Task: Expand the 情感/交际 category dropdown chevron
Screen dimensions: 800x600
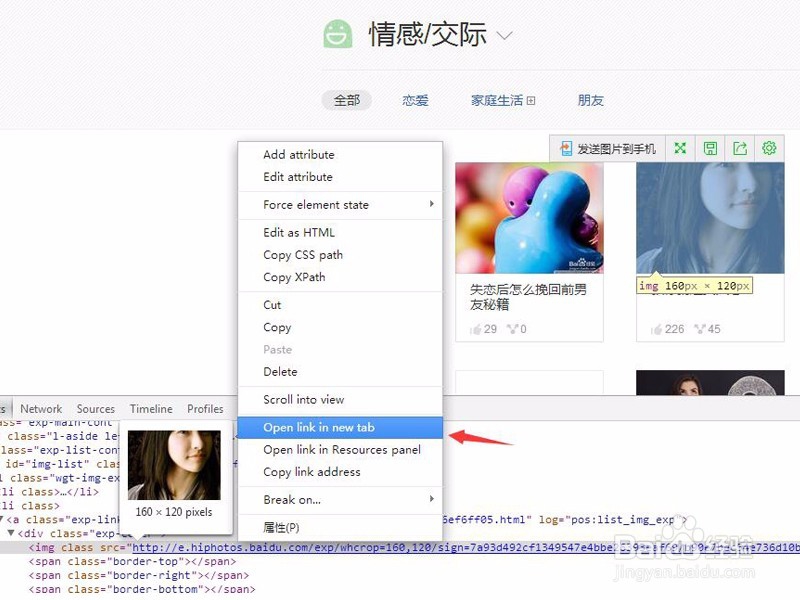Action: 504,33
